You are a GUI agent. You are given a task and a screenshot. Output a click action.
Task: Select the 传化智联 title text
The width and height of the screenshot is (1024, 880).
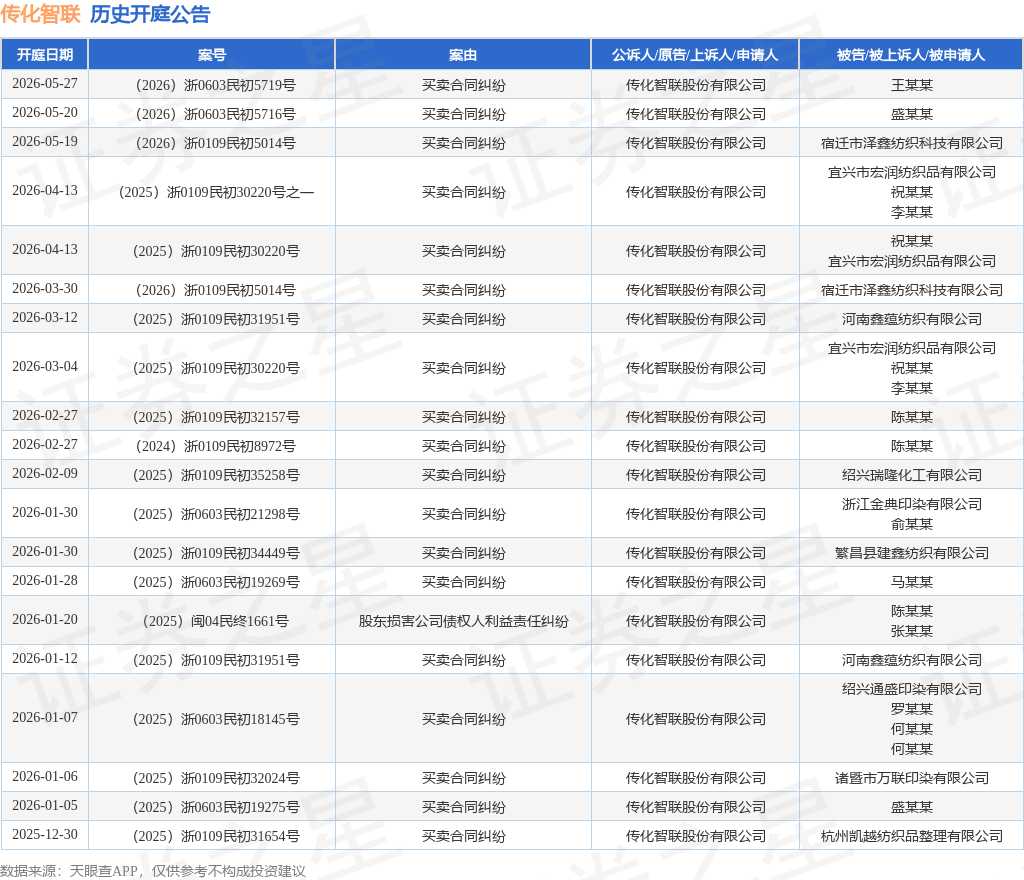click(x=40, y=14)
